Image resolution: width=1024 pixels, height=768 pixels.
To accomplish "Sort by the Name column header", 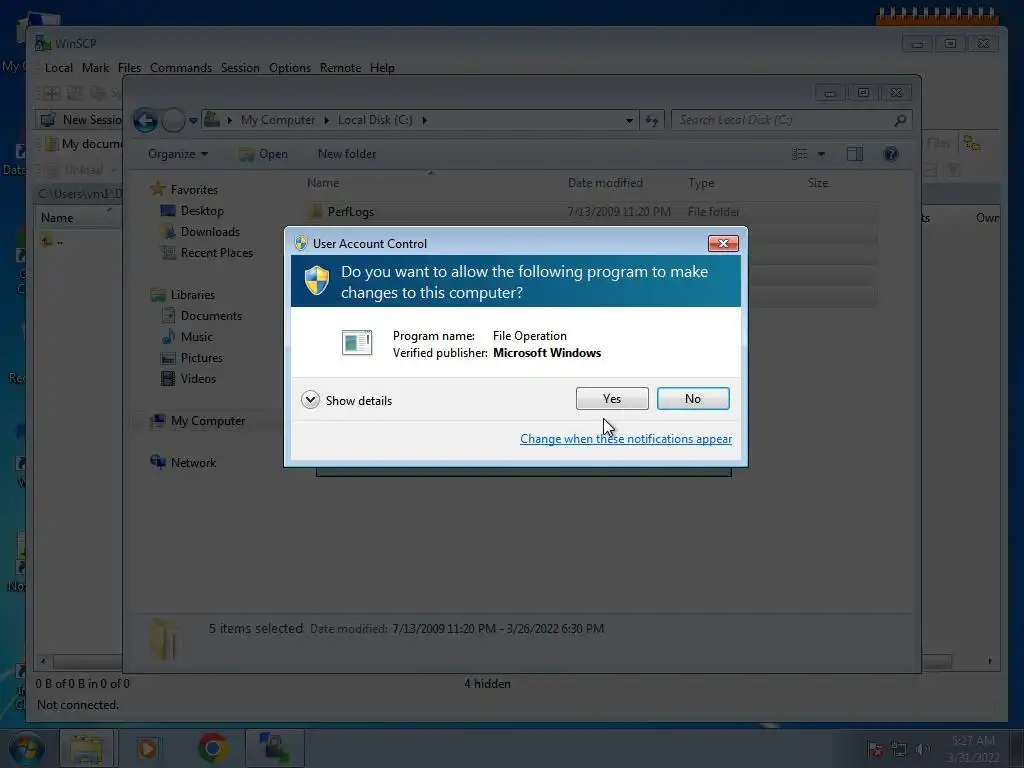I will [x=323, y=183].
